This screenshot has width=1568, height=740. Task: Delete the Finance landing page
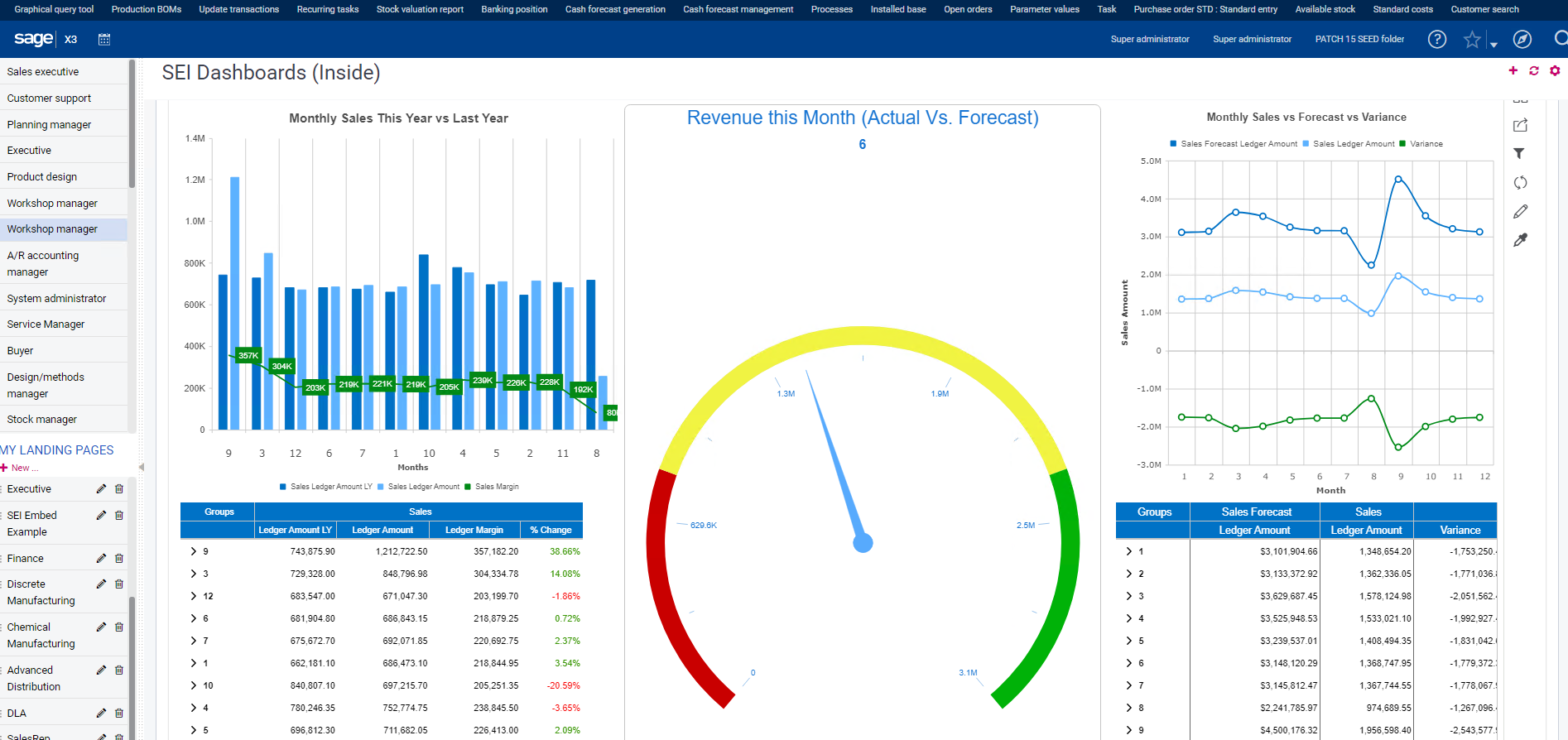[x=119, y=559]
